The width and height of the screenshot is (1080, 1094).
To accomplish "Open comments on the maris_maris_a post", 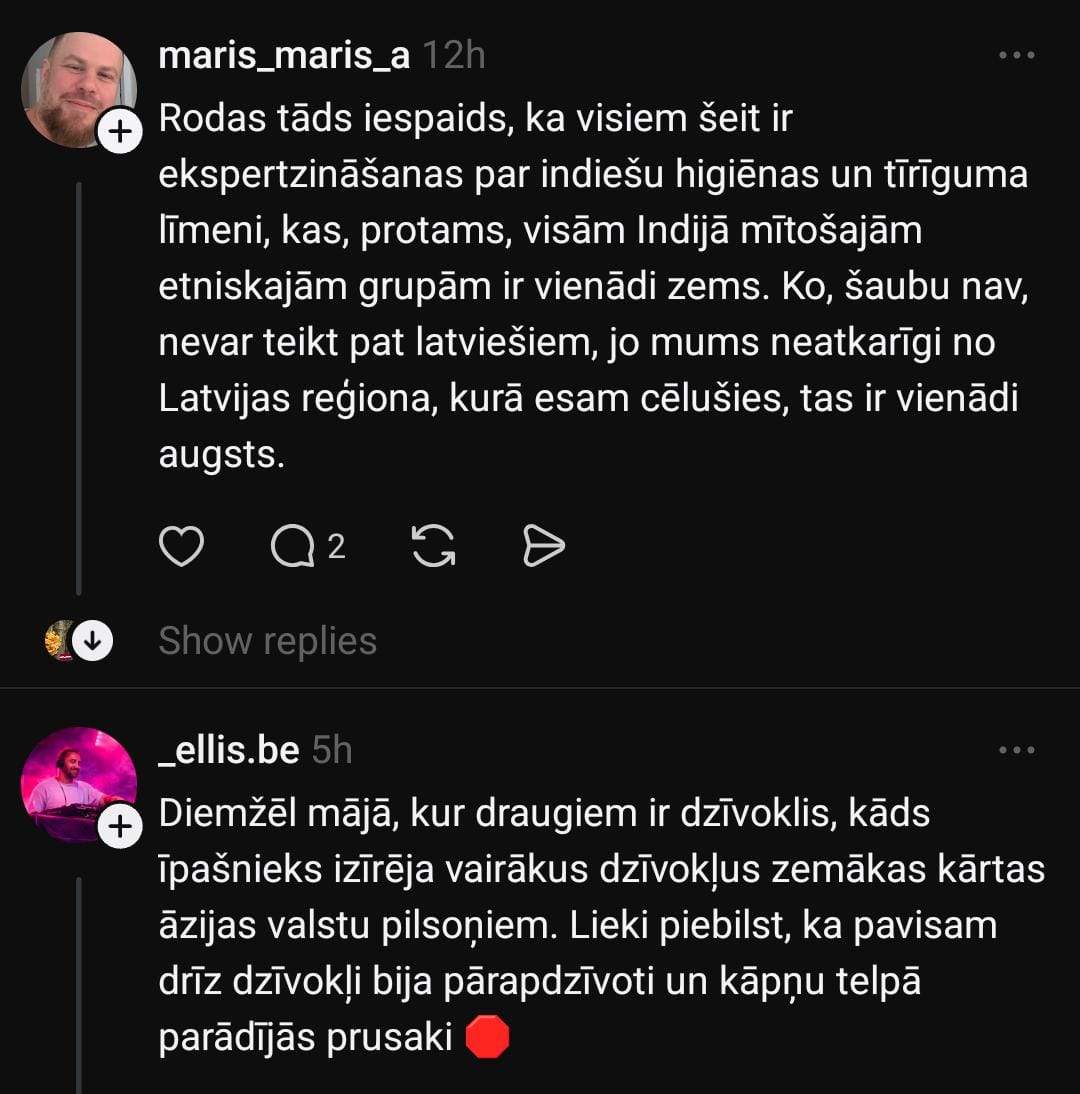I will [292, 546].
